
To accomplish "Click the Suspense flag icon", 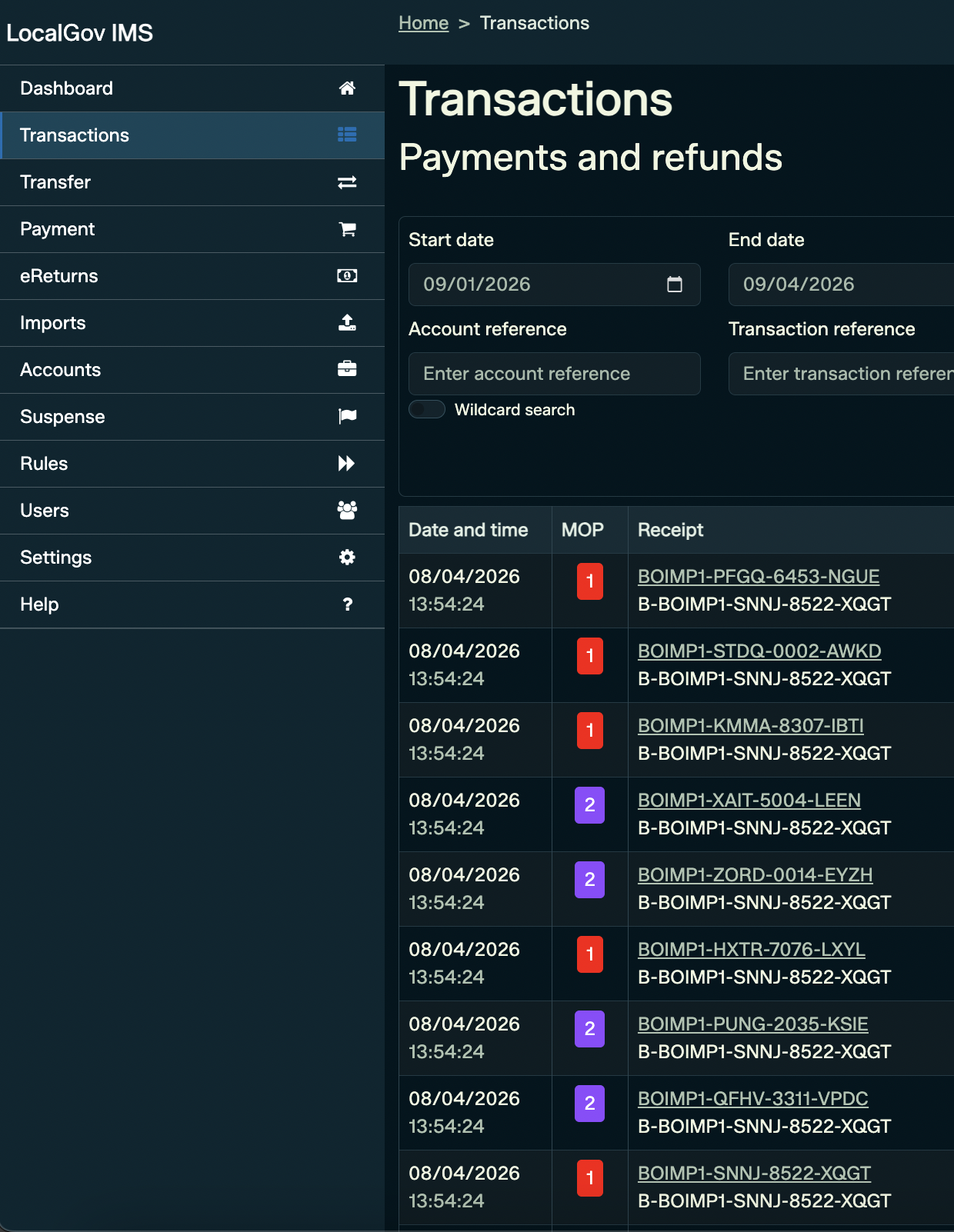I will coord(347,416).
